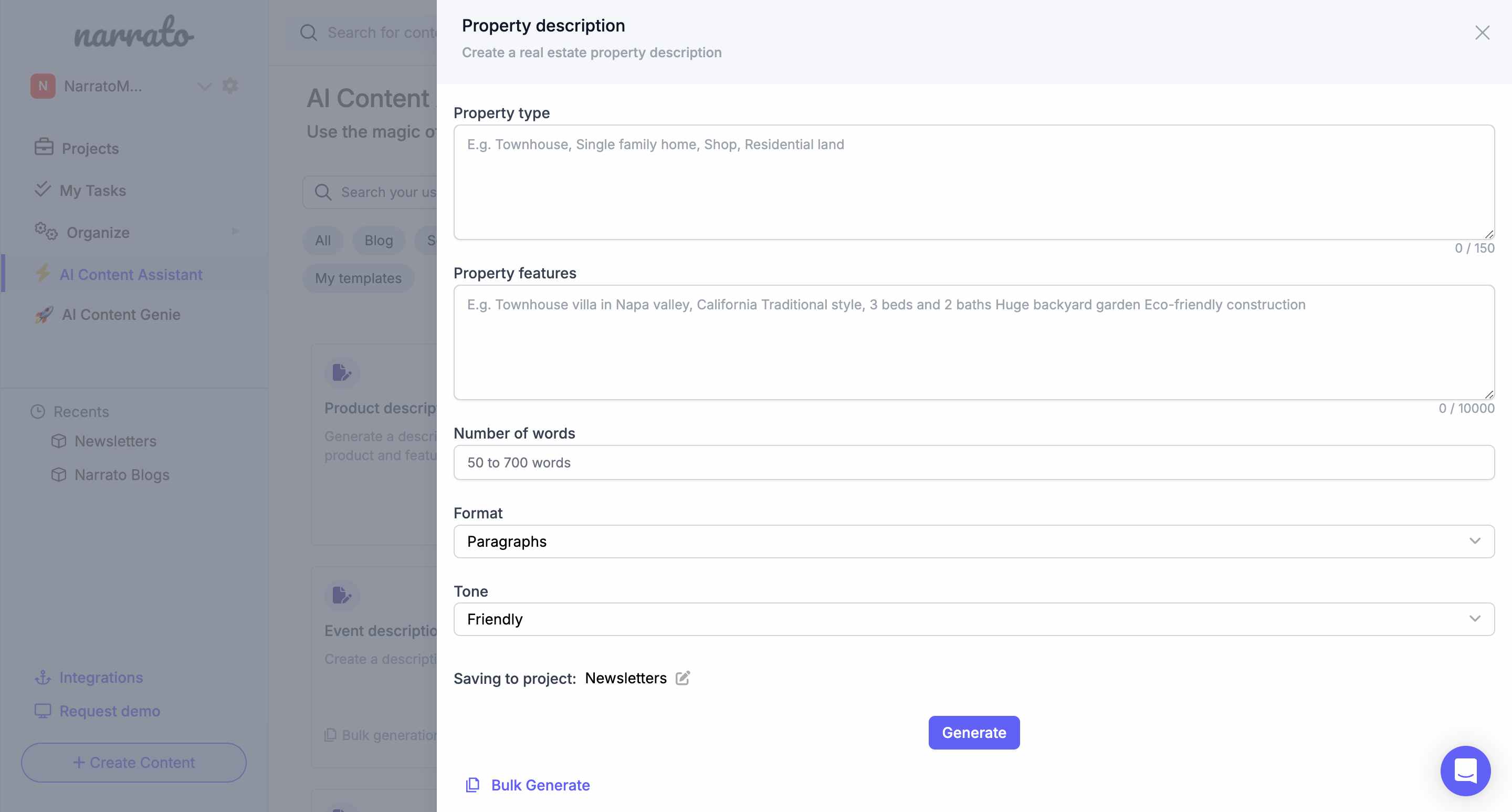This screenshot has width=1512, height=812.
Task: Switch to Blog content tab
Action: 378,239
